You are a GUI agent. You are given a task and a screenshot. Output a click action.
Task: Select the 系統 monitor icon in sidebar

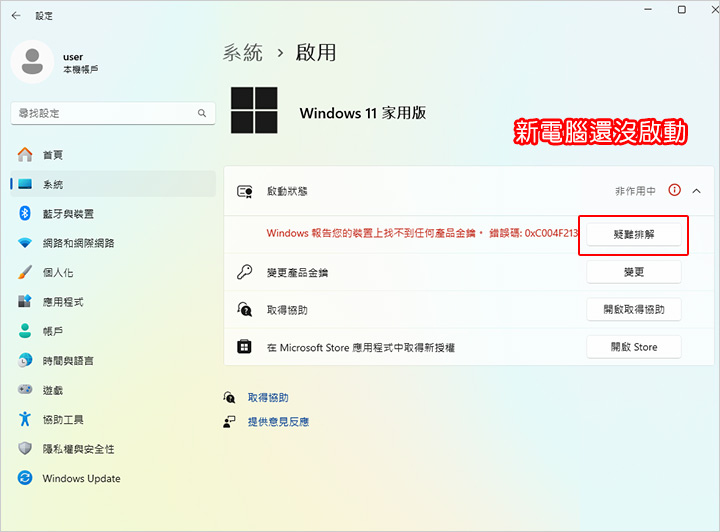(25, 184)
